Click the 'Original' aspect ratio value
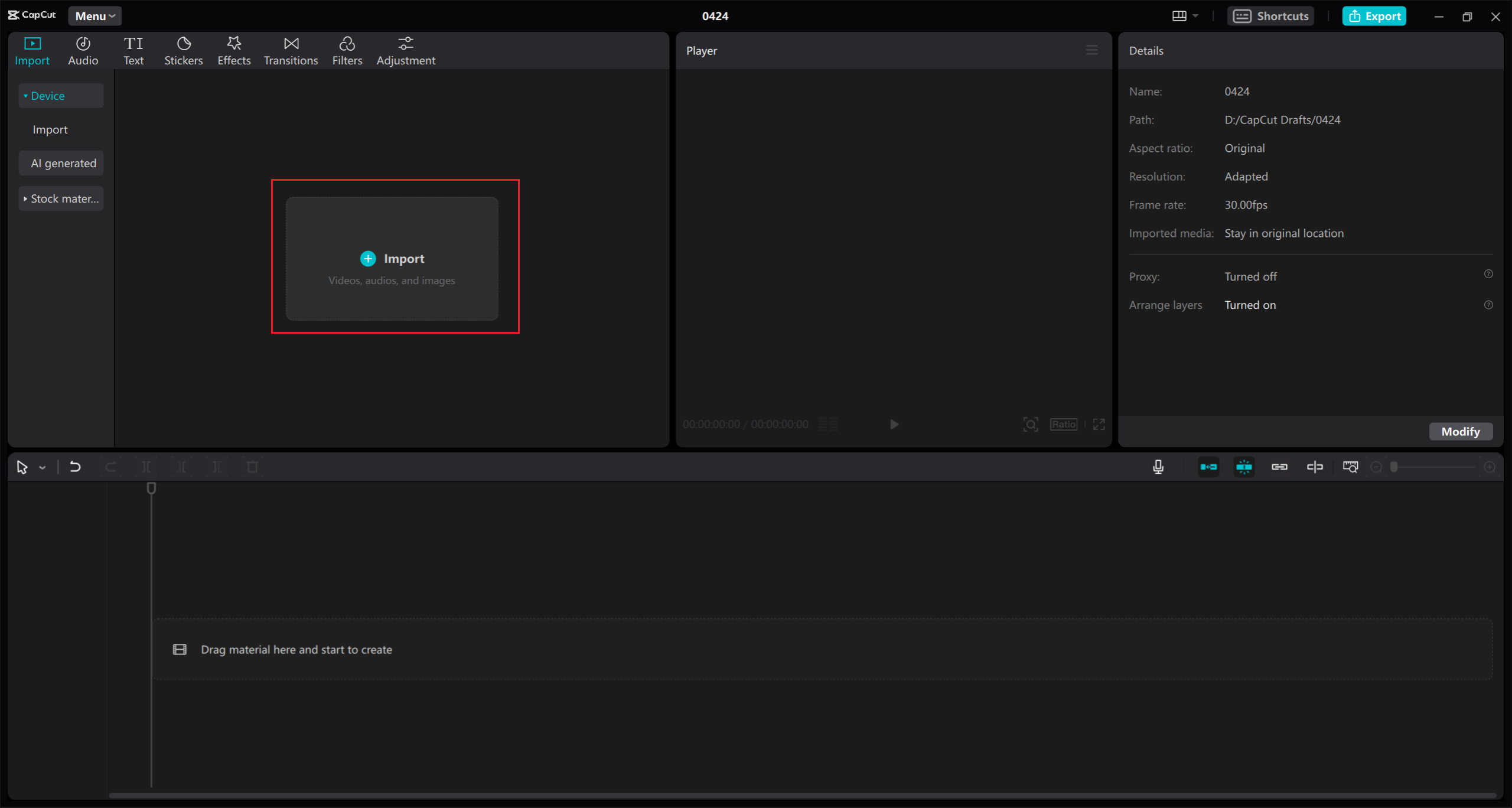Screen dimensions: 1512x808 point(1244,148)
